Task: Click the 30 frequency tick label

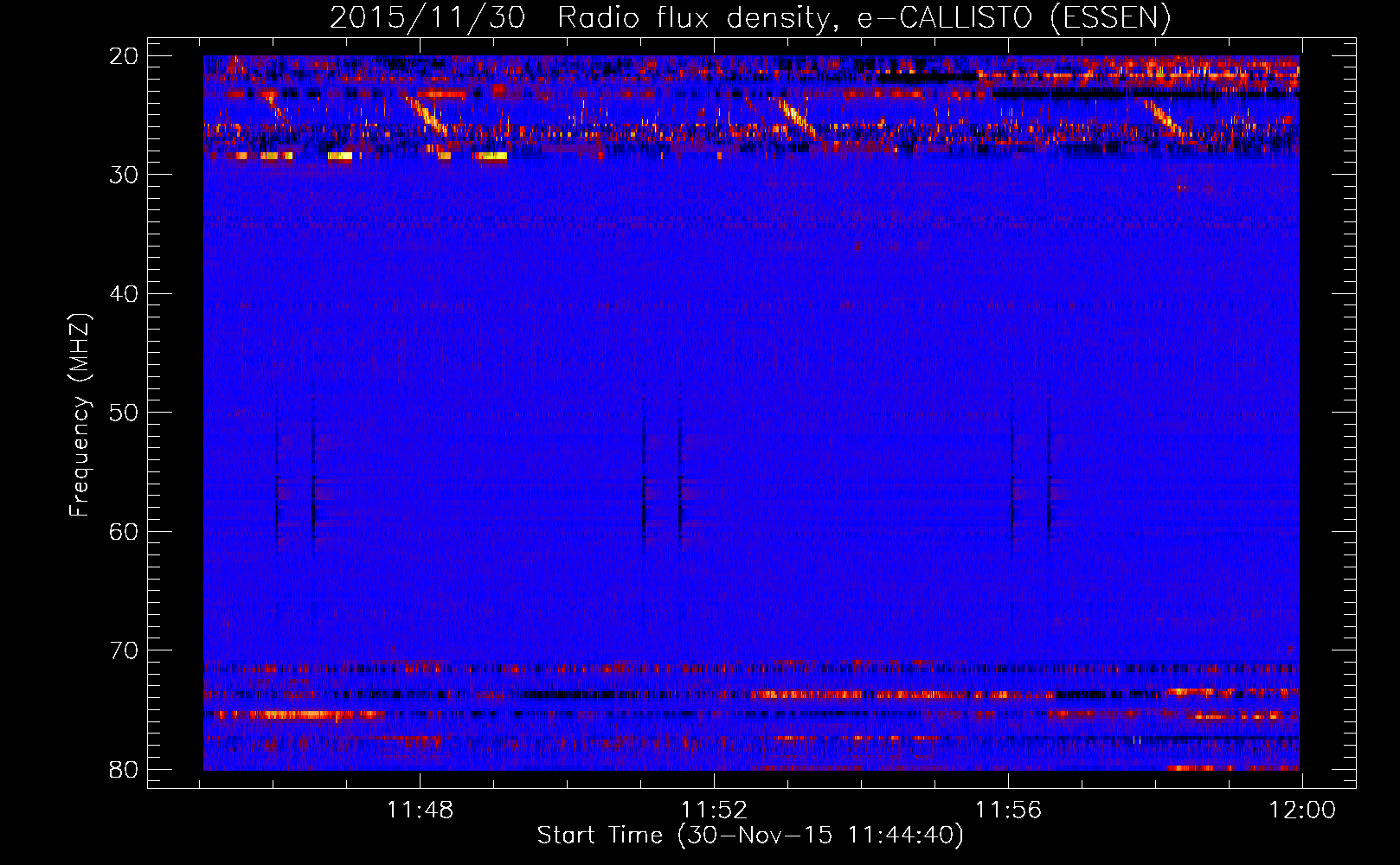Action: 125,175
